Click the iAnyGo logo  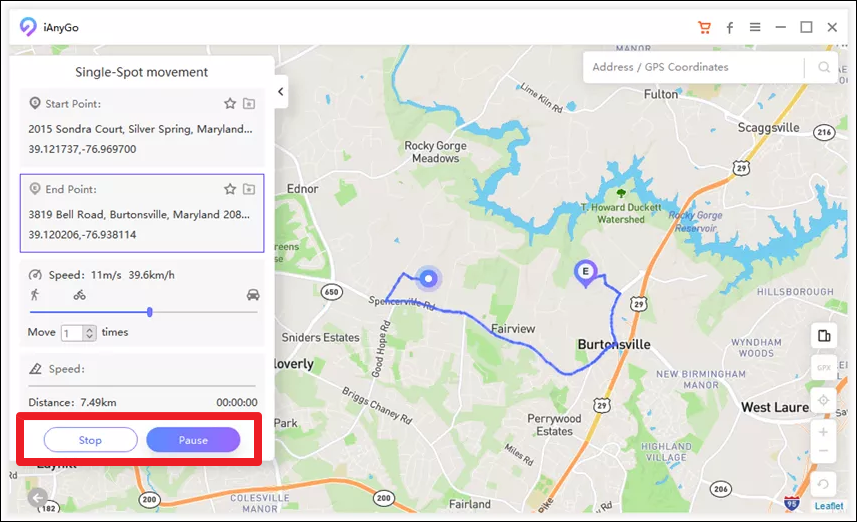click(28, 27)
